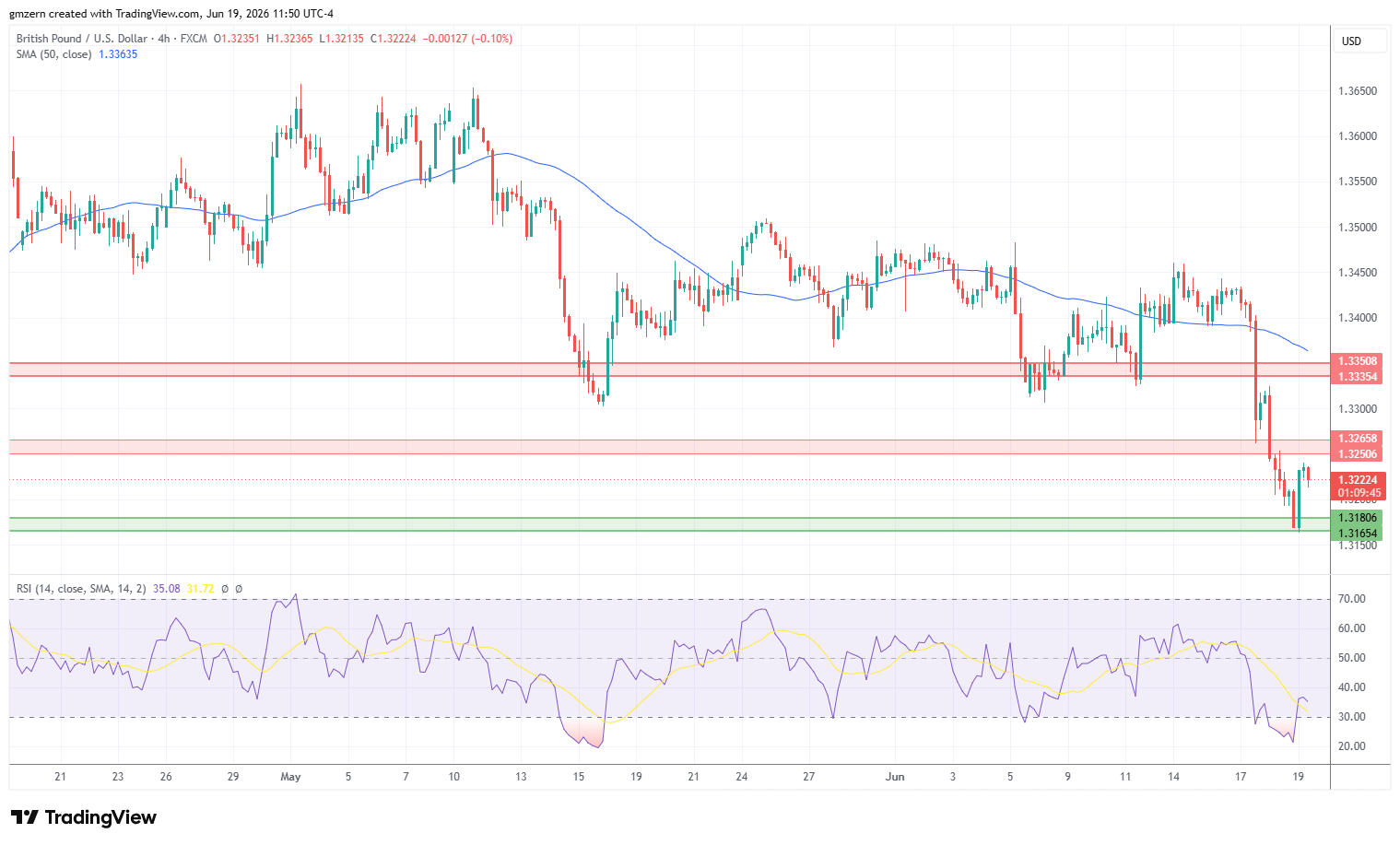Click the 1.35000 price axis label
This screenshot has width=1400, height=845.
(1358, 228)
